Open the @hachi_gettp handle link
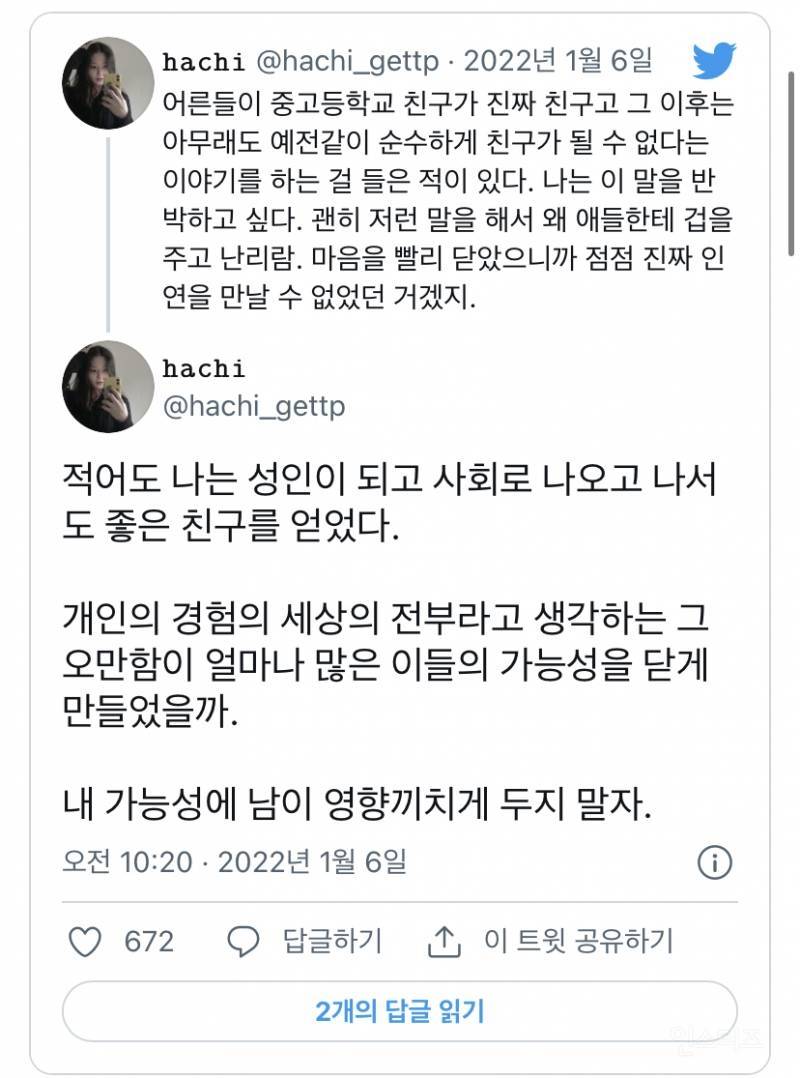The image size is (800, 1078). 349,62
